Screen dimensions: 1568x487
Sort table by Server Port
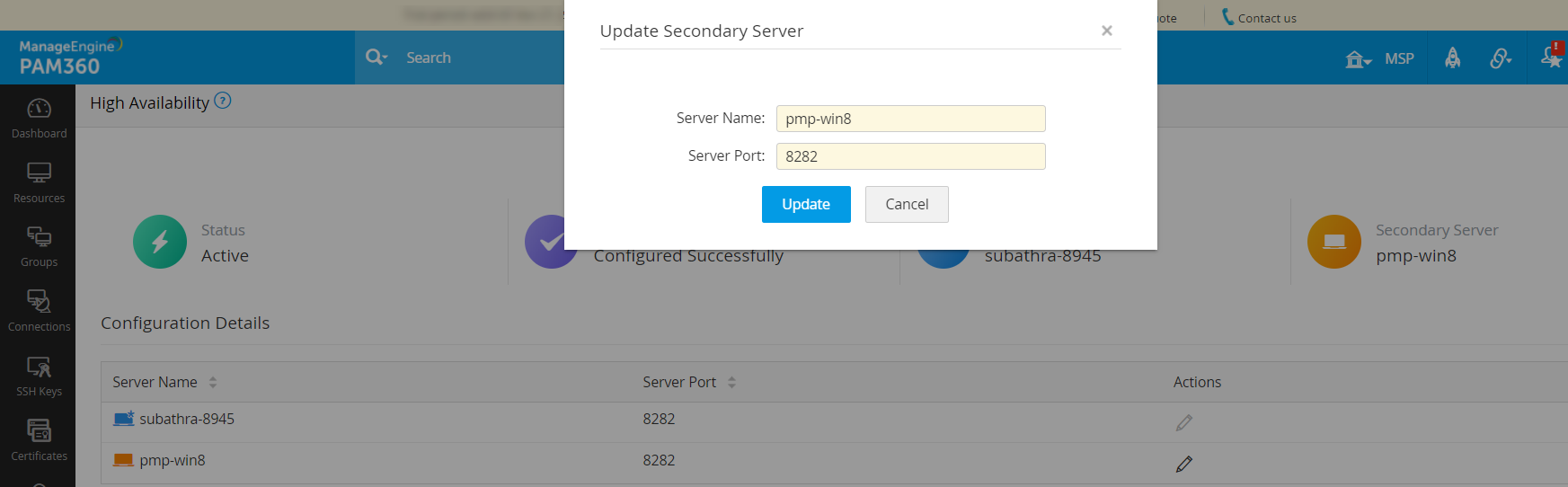tap(731, 382)
